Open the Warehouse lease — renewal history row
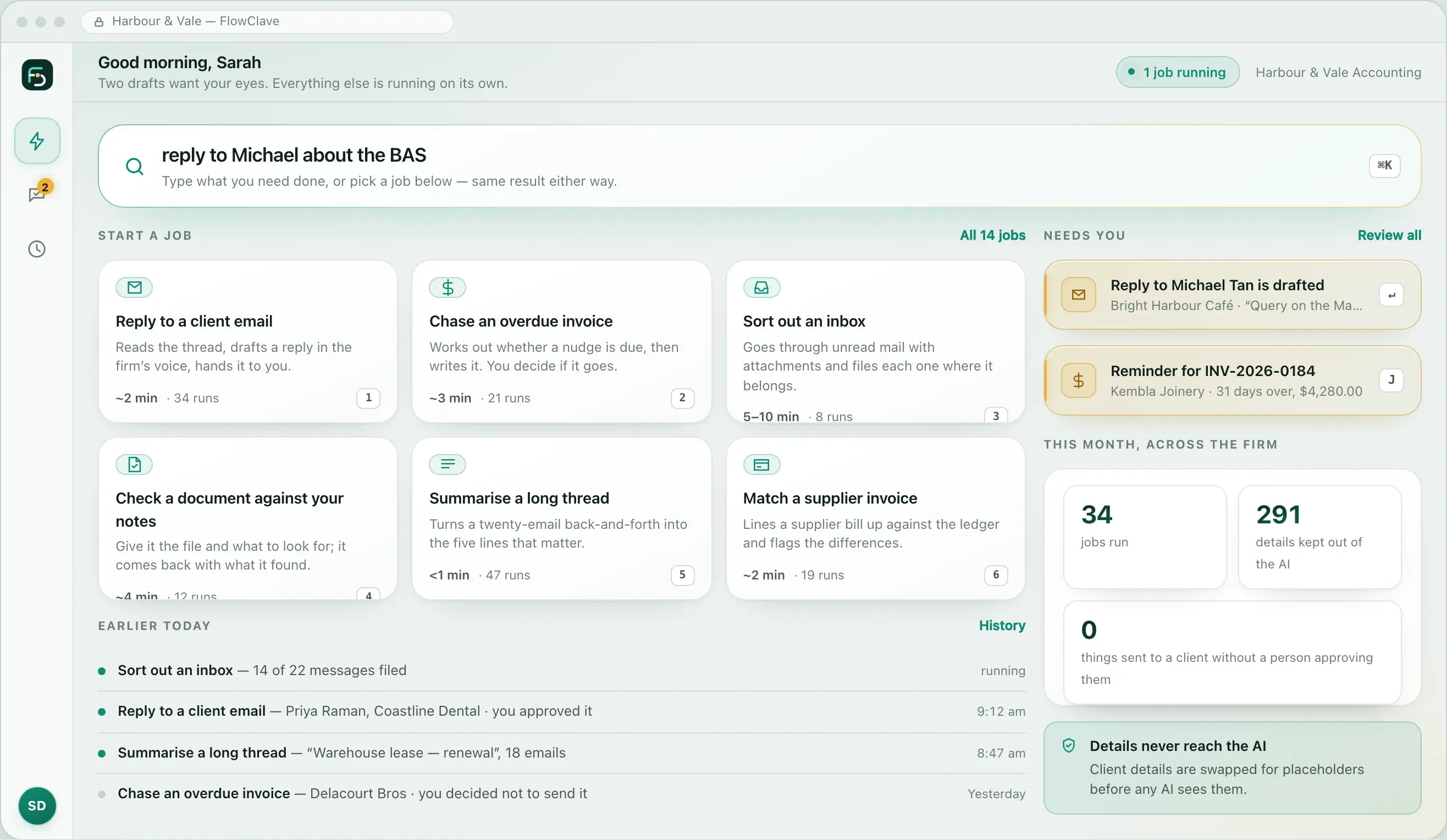The height and width of the screenshot is (840, 1447). (x=561, y=753)
